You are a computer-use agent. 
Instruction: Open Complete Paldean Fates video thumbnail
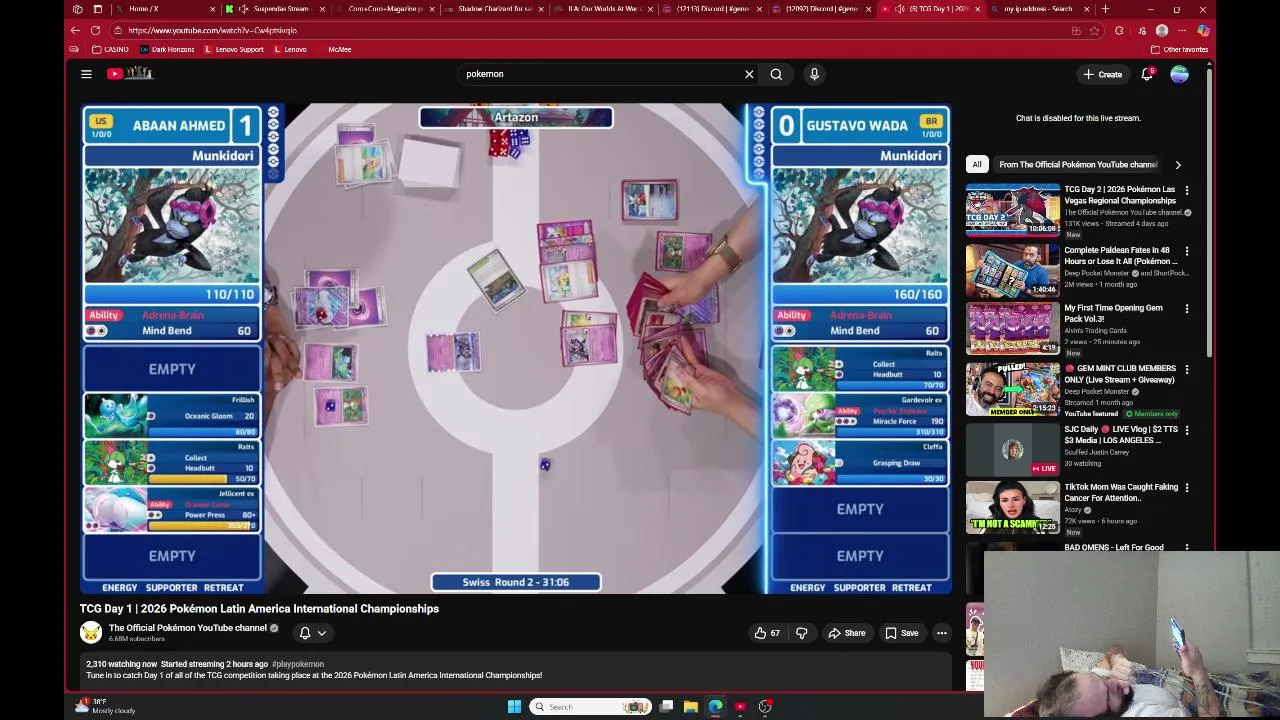(1012, 270)
